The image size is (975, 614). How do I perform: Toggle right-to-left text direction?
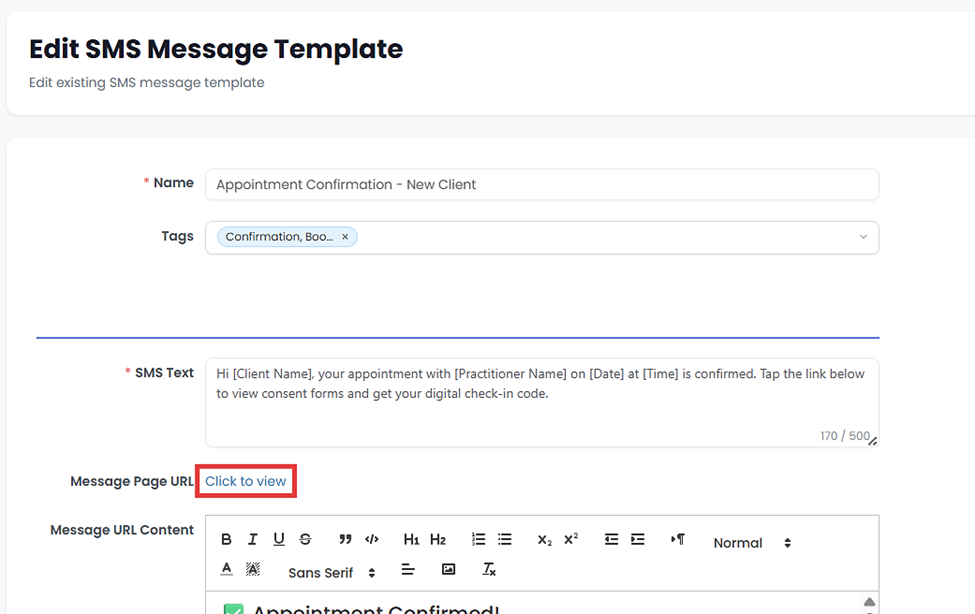(x=678, y=540)
